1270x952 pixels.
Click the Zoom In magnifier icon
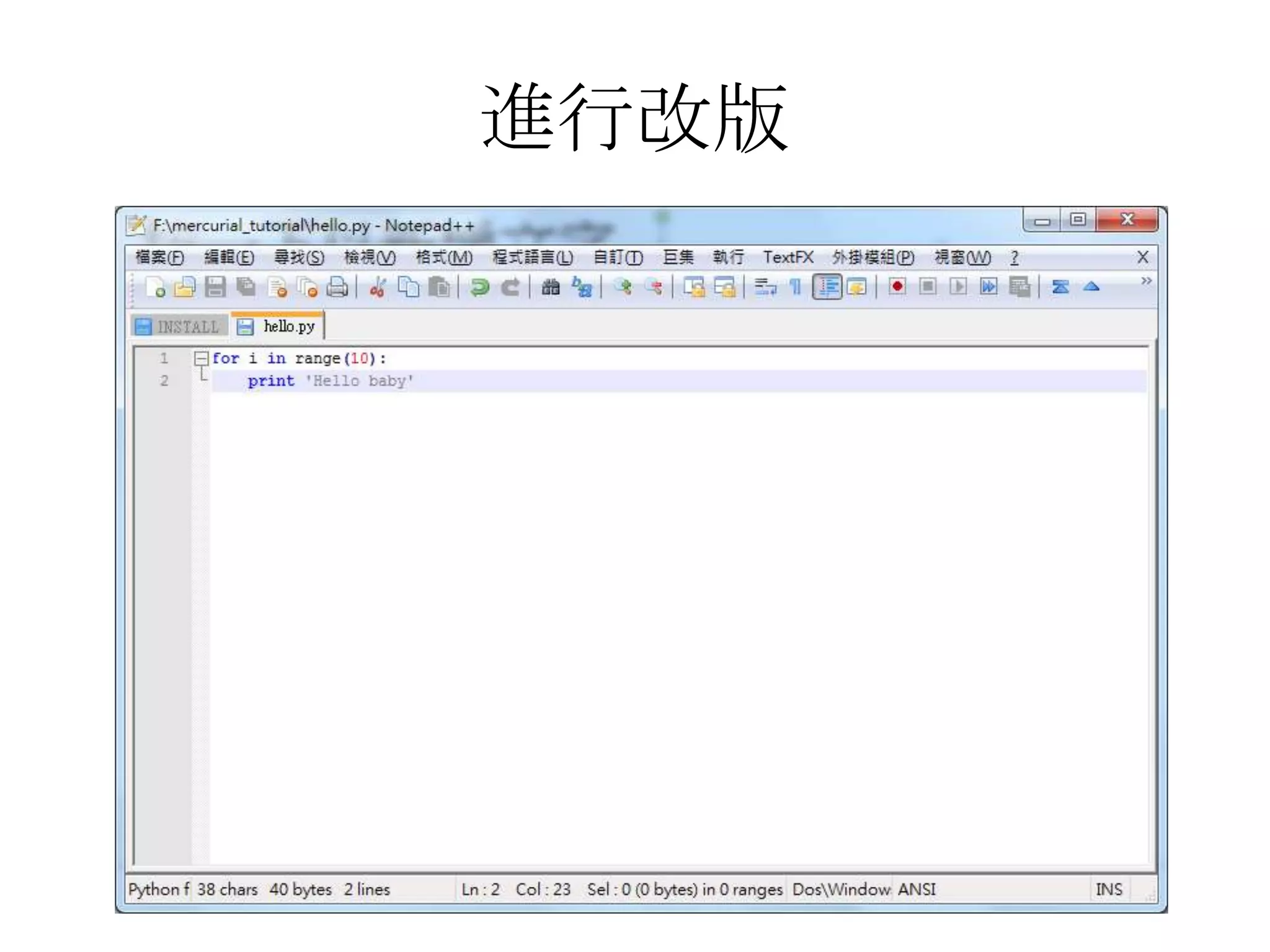(x=623, y=288)
